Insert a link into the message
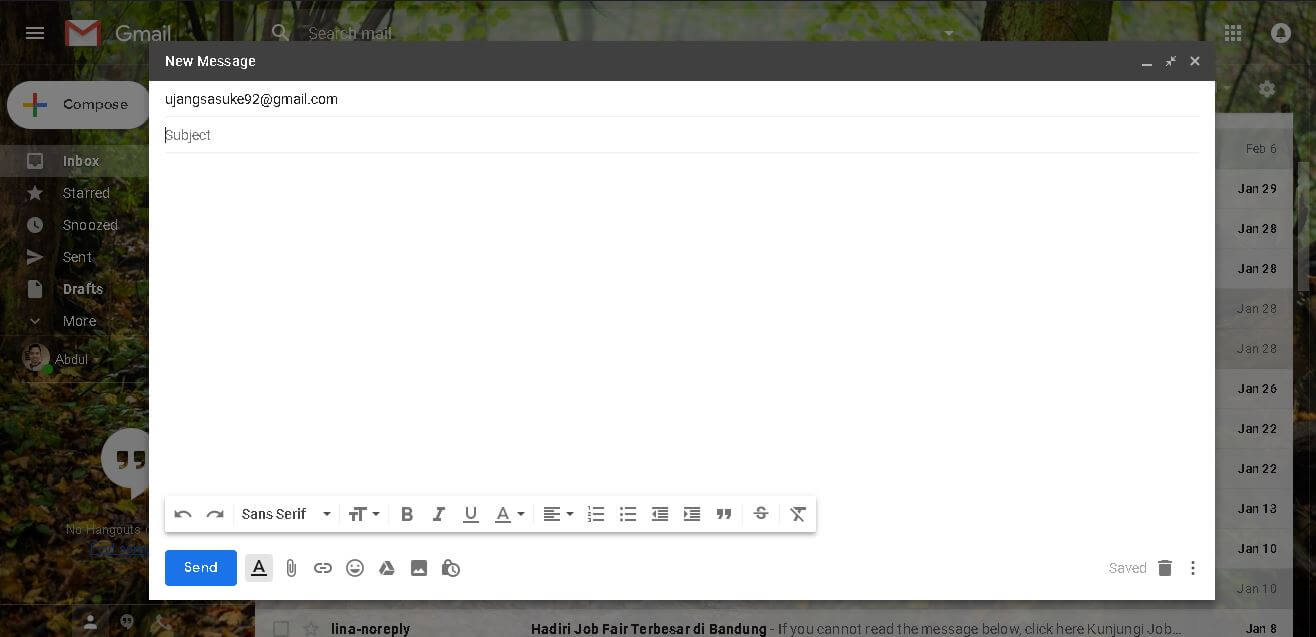This screenshot has height=637, width=1316. 323,568
